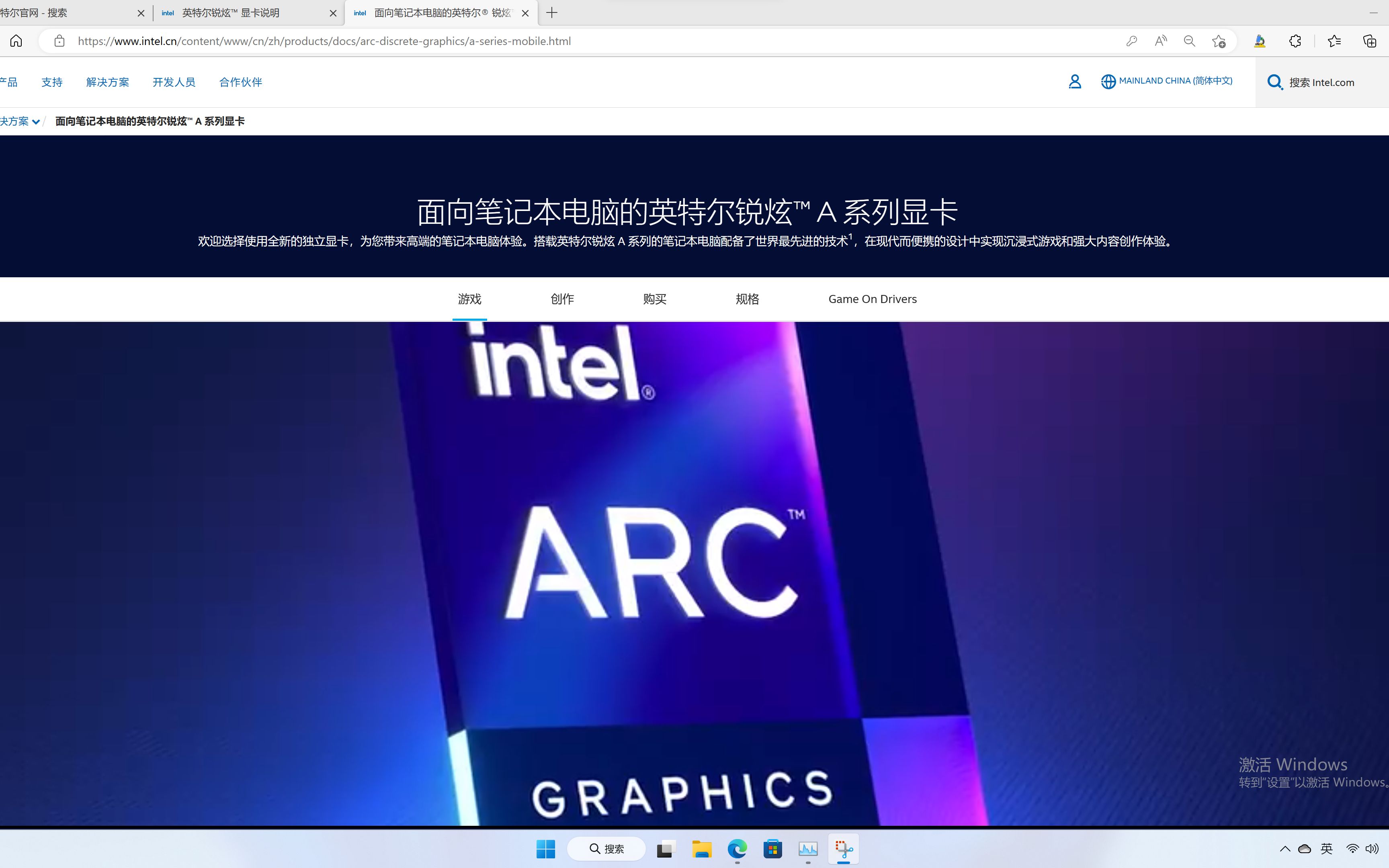This screenshot has width=1389, height=868.
Task: Select the Game On Drivers tab
Action: (x=873, y=299)
